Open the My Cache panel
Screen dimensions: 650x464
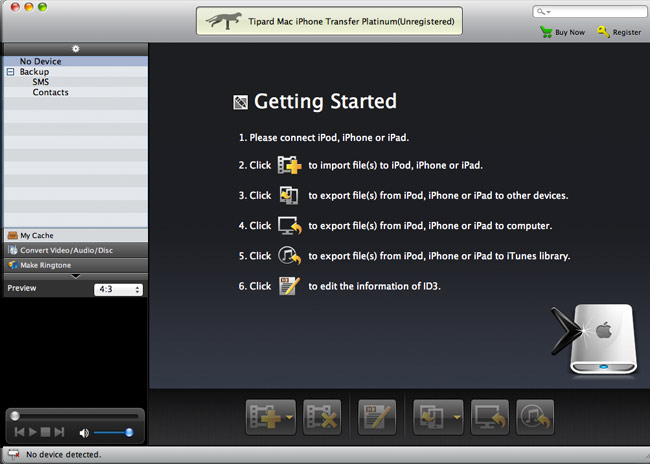click(75, 236)
